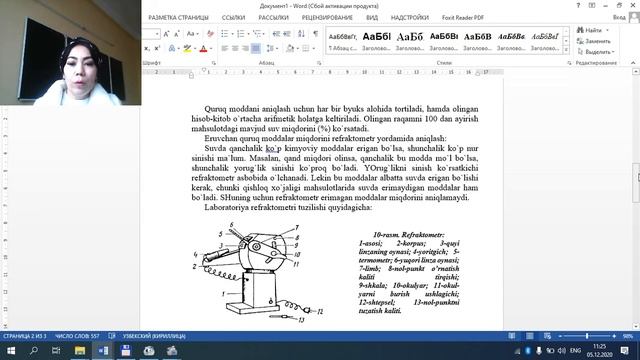Apply red font color
The width and height of the screenshot is (640, 360).
pyautogui.click(x=203, y=49)
